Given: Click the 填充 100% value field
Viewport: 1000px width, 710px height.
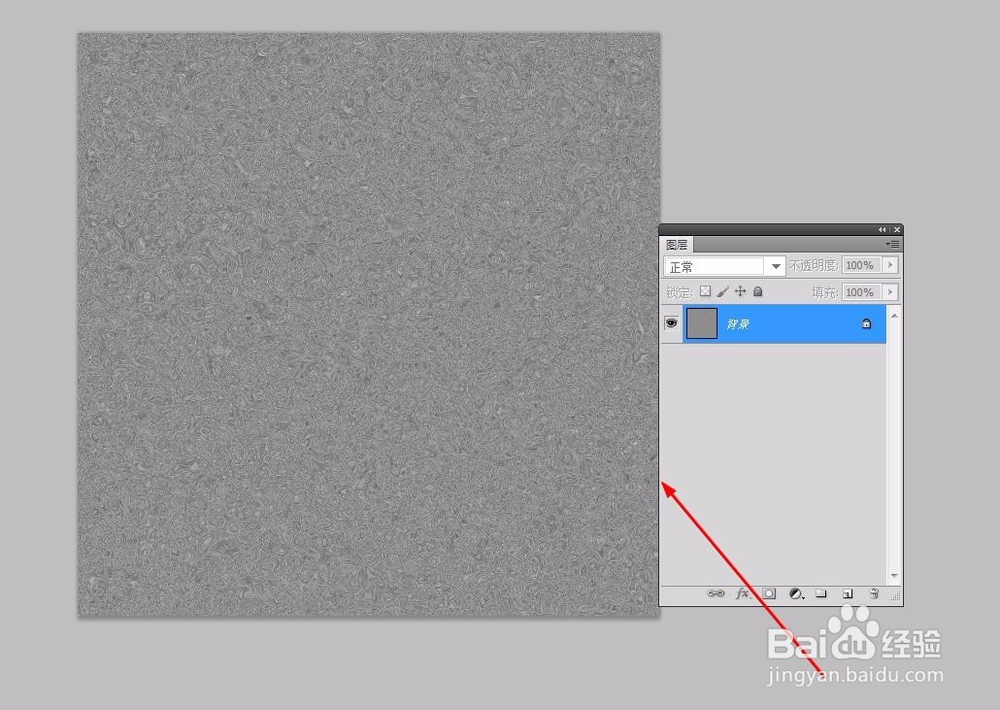Looking at the screenshot, I should click(x=861, y=292).
